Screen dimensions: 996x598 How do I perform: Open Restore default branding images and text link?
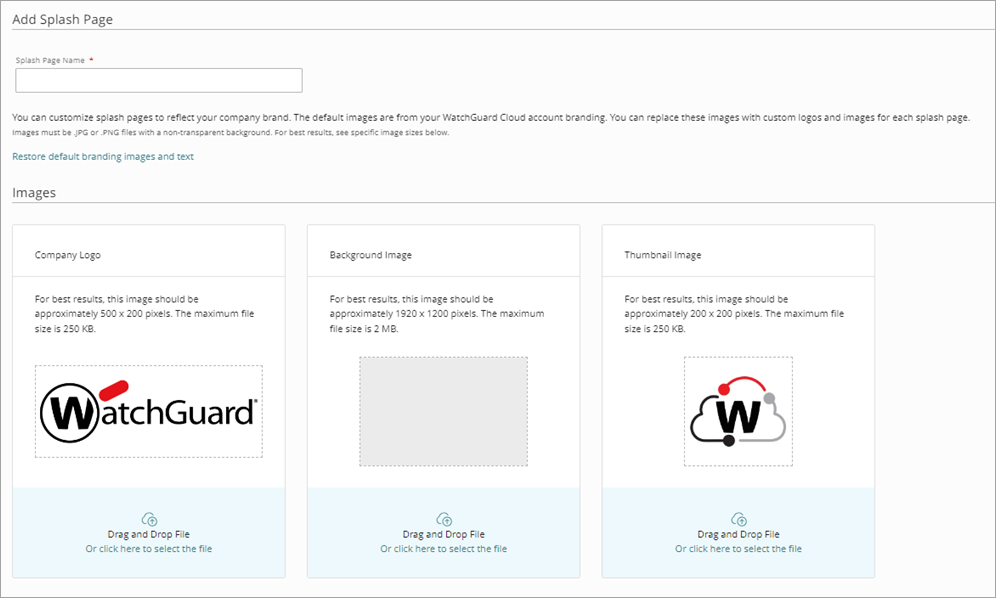tap(103, 156)
